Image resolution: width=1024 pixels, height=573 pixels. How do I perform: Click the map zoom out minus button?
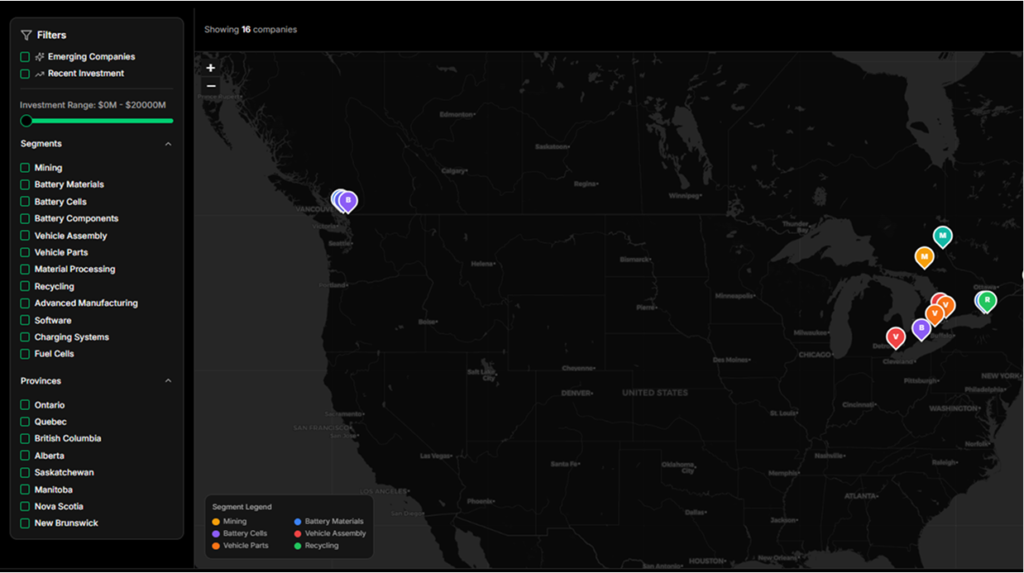[210, 86]
